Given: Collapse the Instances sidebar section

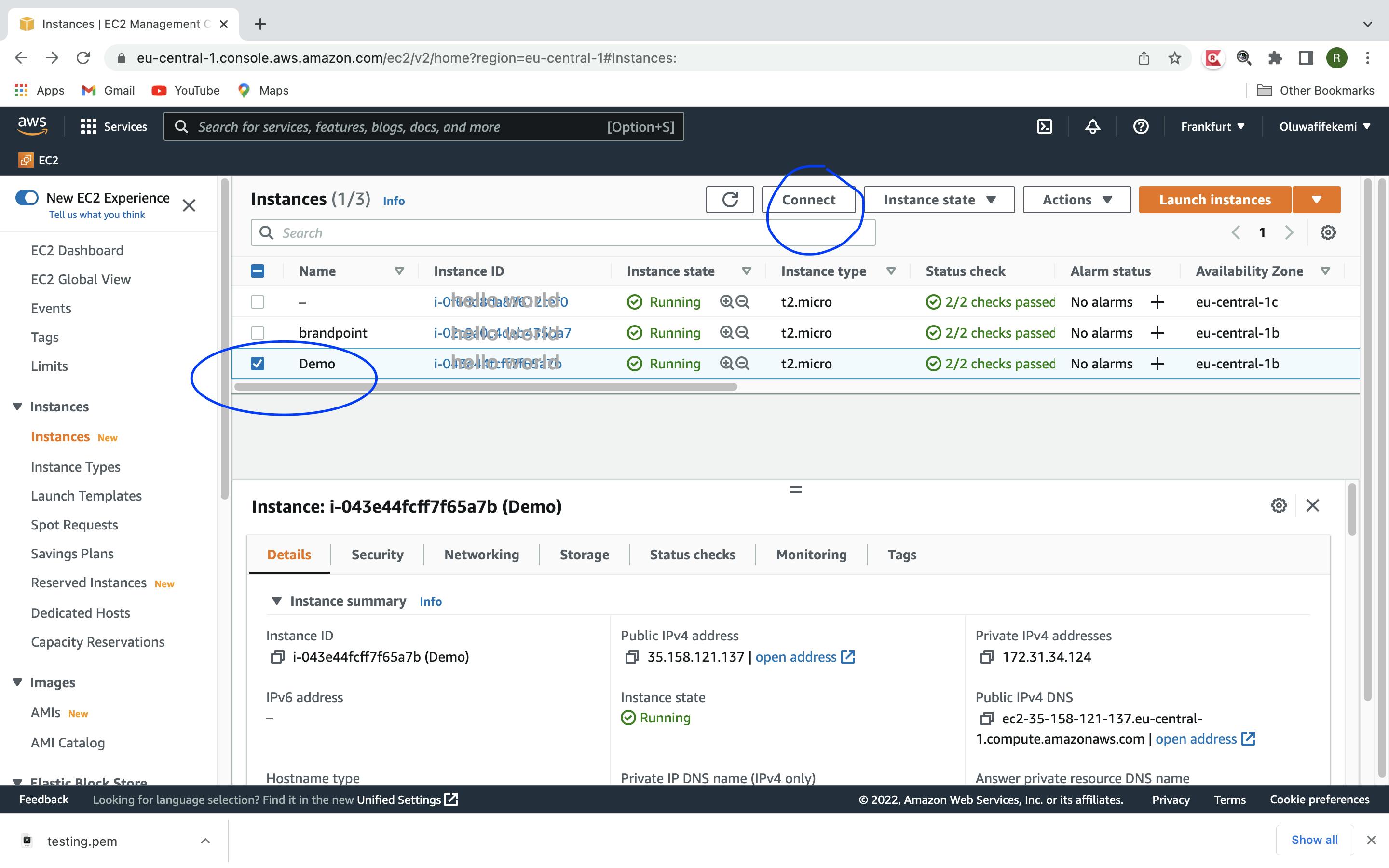Looking at the screenshot, I should point(18,407).
